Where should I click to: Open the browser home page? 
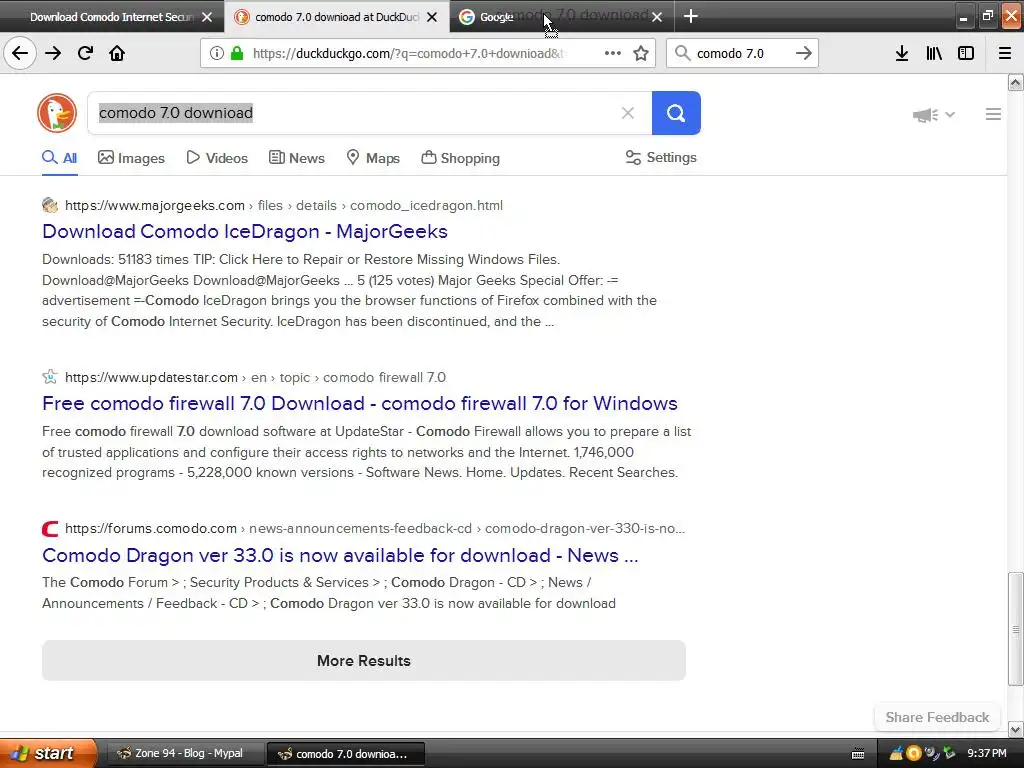click(117, 53)
